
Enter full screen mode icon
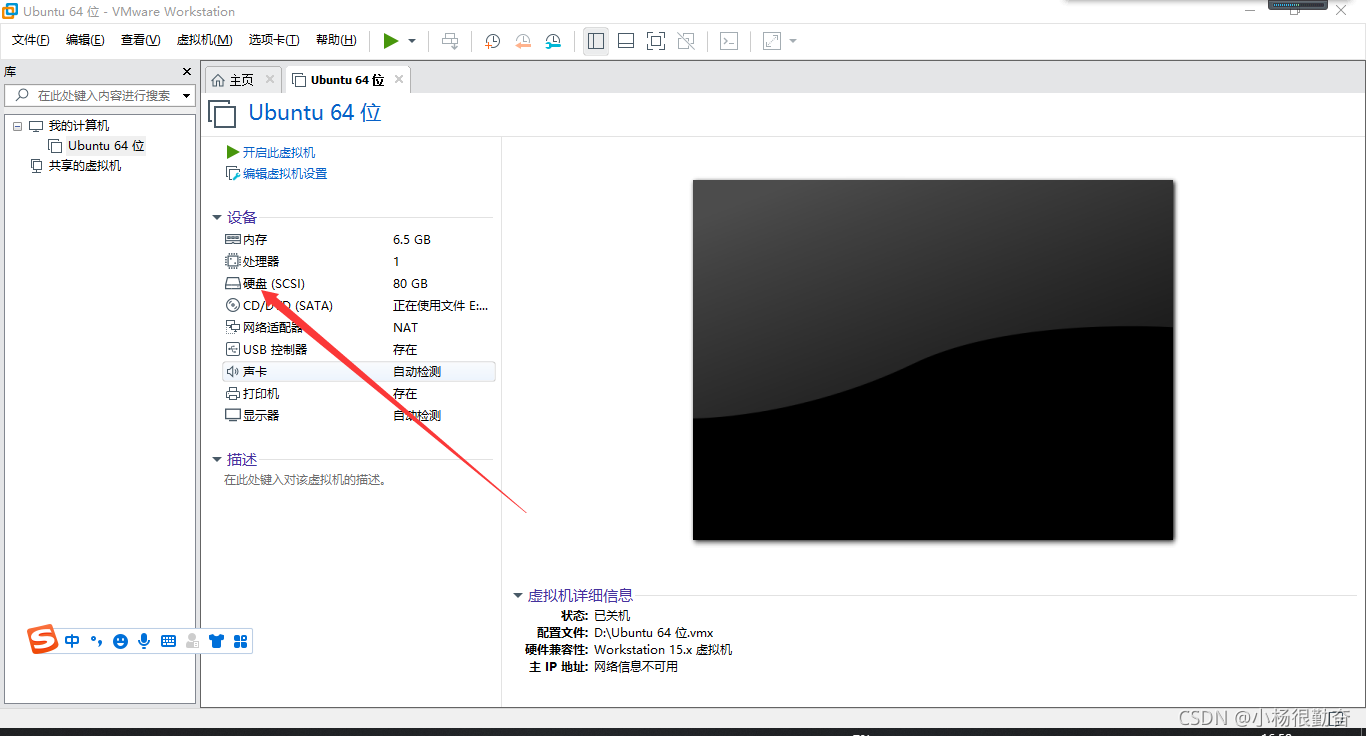click(x=656, y=41)
